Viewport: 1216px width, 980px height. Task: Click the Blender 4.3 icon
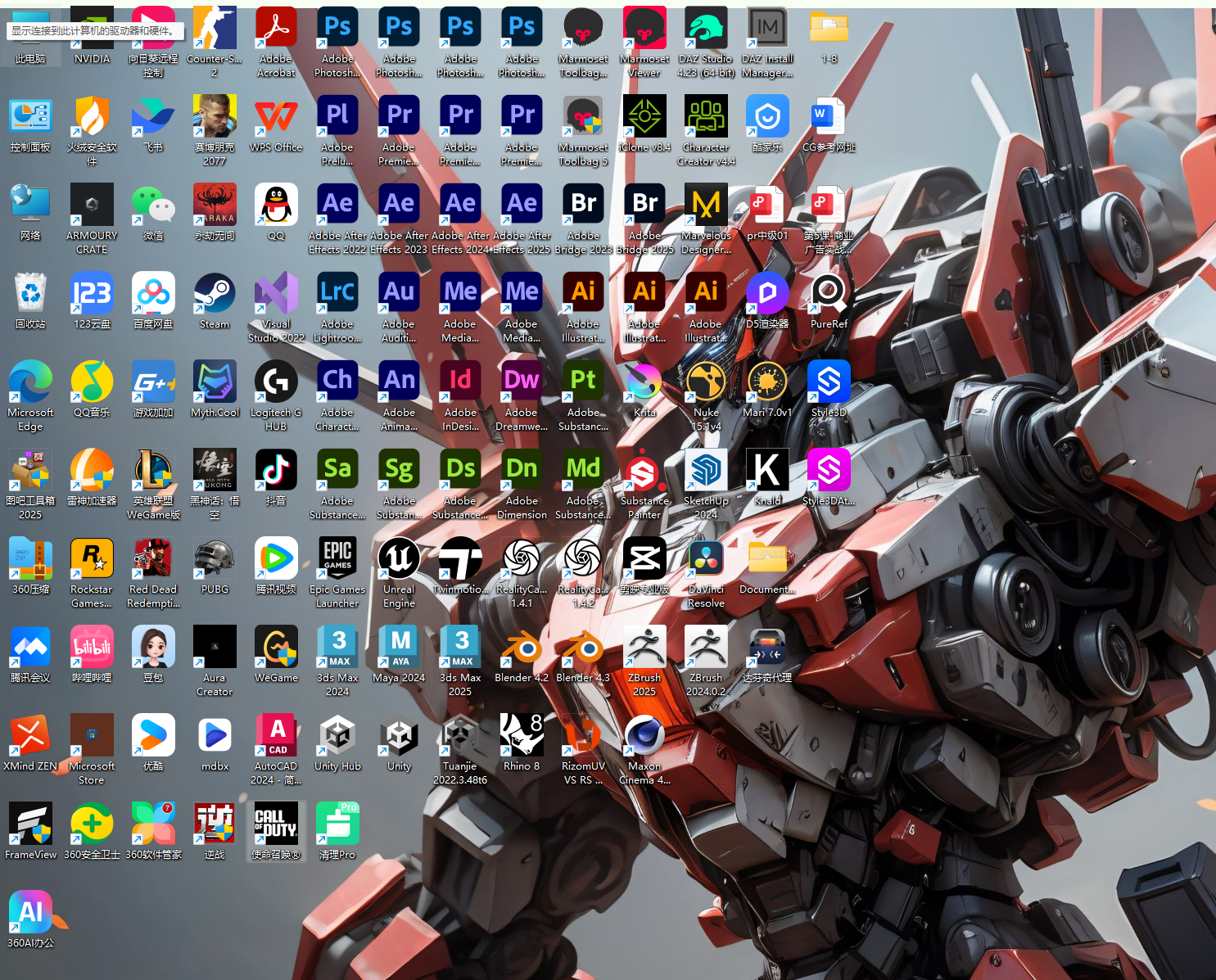[583, 655]
